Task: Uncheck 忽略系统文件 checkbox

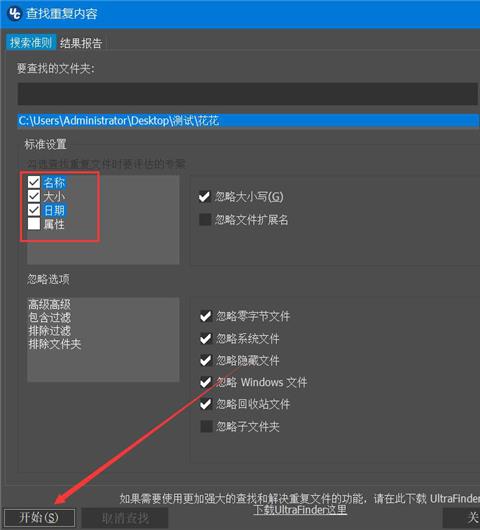Action: [x=206, y=338]
